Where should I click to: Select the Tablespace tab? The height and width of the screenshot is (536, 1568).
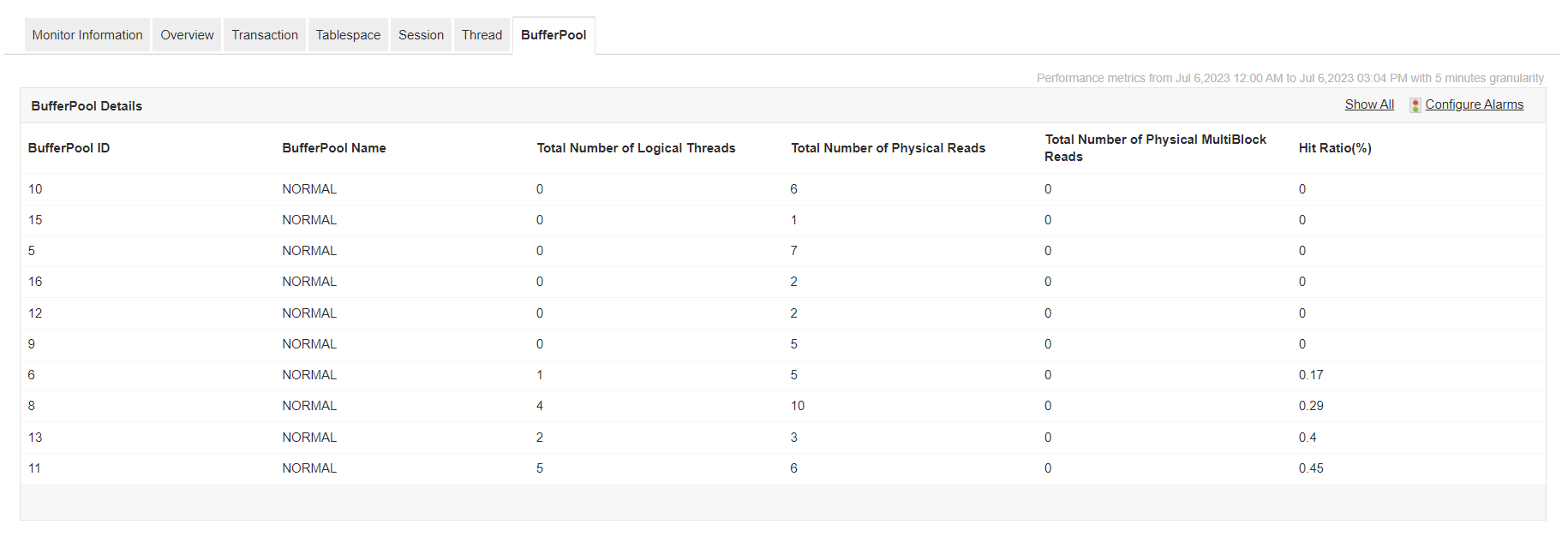point(348,35)
